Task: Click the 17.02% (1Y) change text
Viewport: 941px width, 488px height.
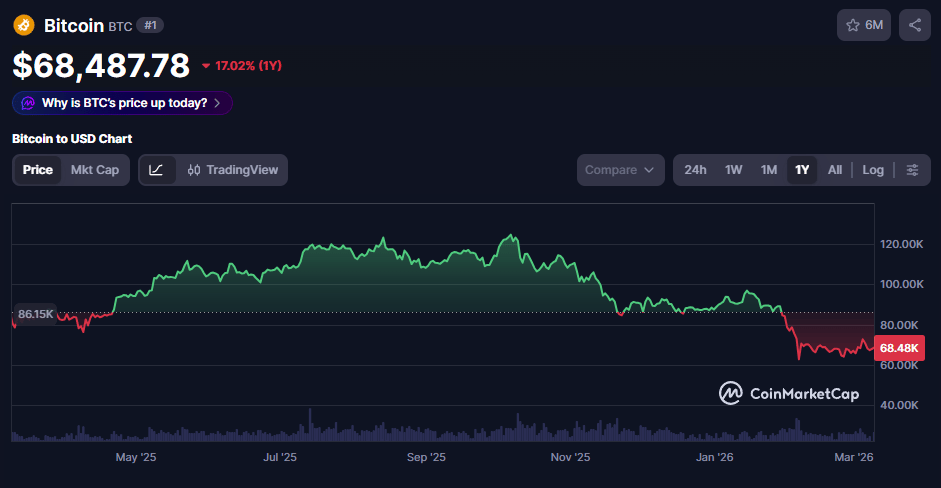Action: coord(248,65)
